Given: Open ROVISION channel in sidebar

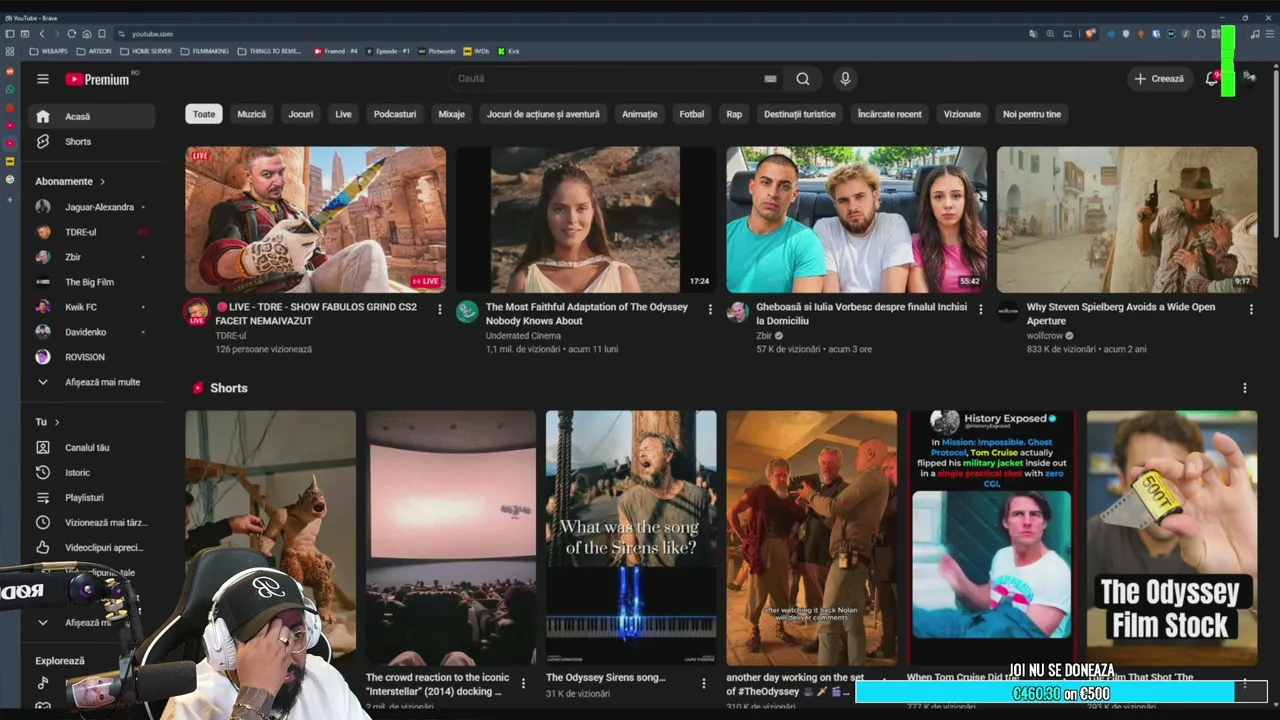Looking at the screenshot, I should pyautogui.click(x=92, y=357).
